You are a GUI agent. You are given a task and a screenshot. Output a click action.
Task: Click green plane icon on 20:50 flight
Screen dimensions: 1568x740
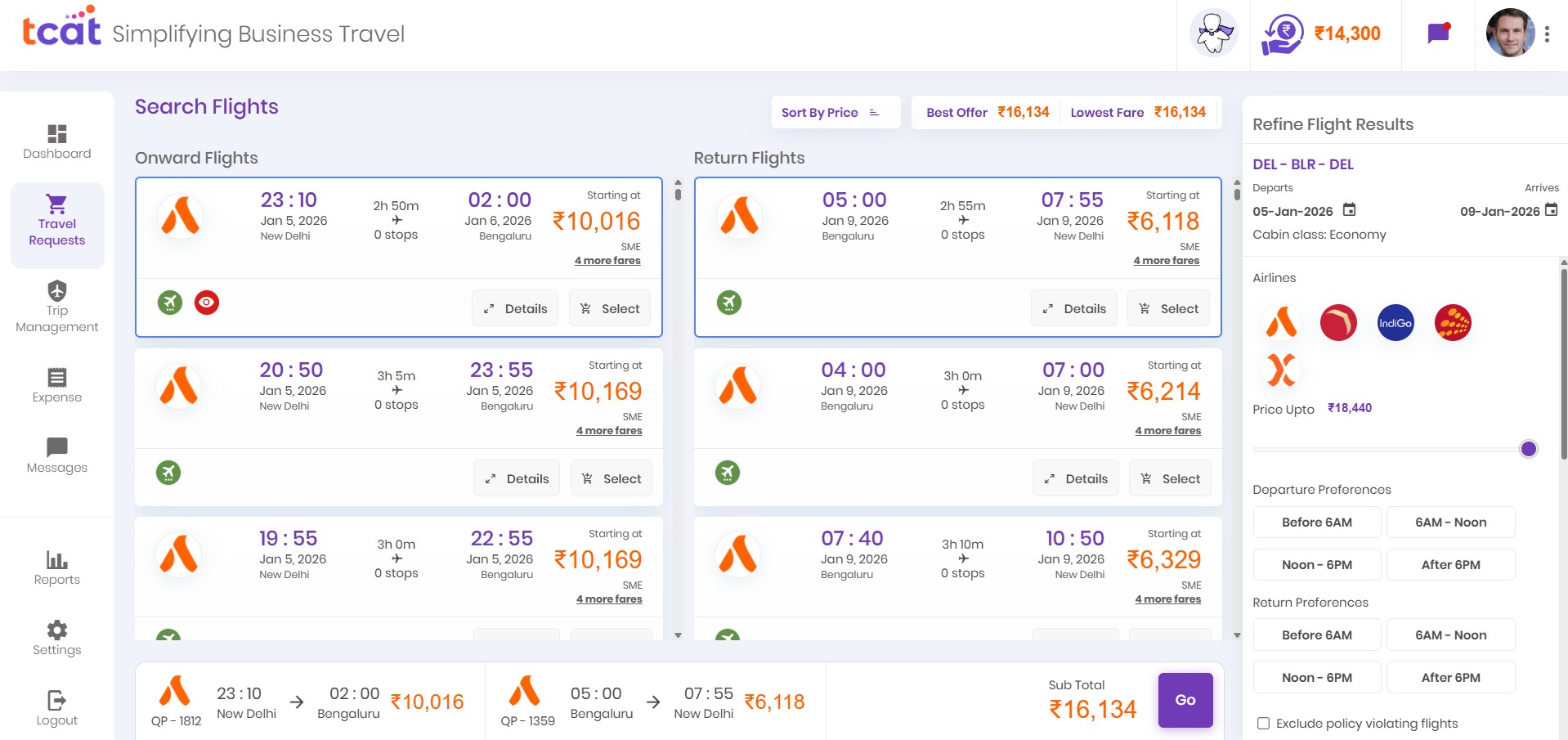tap(168, 473)
